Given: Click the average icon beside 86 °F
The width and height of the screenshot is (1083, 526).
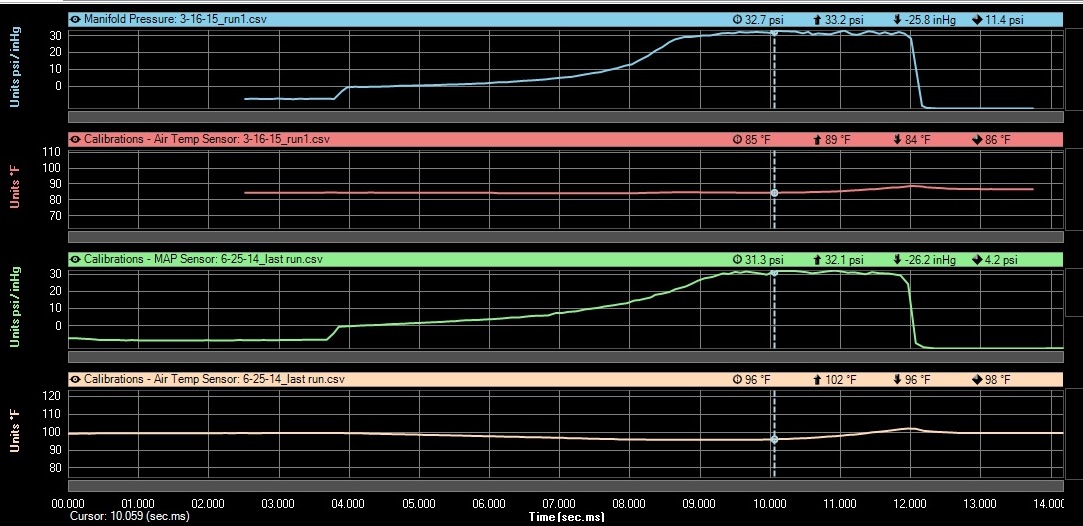Looking at the screenshot, I should (977, 139).
